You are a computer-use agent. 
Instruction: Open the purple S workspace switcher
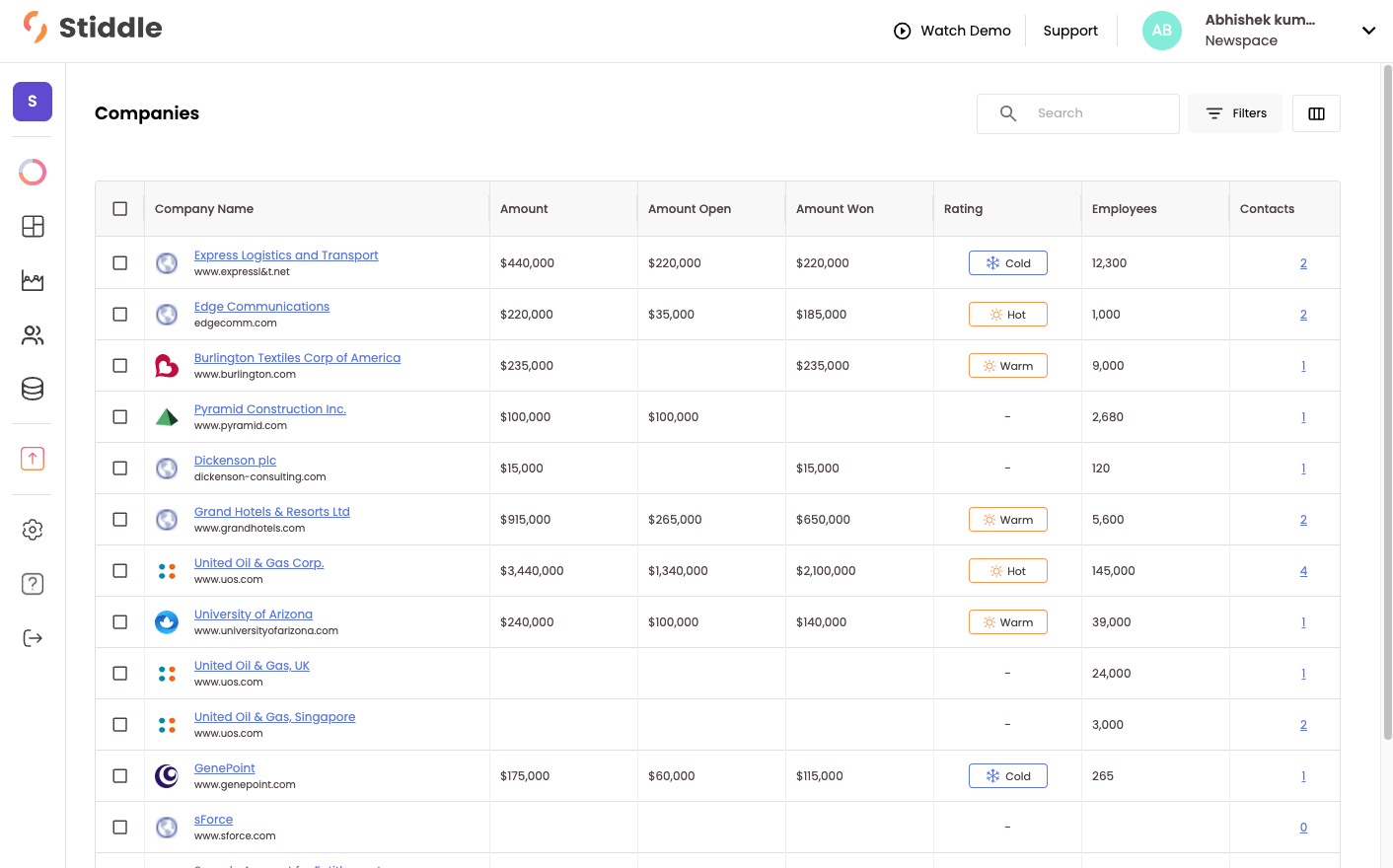(33, 102)
